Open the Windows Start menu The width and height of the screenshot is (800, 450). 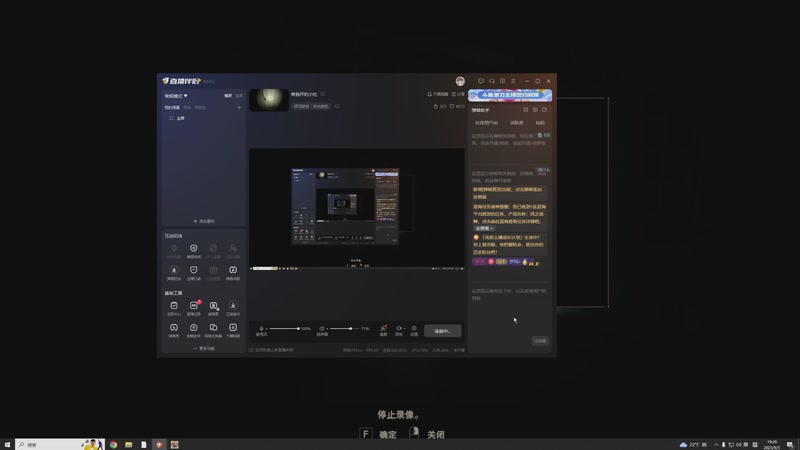pos(7,444)
